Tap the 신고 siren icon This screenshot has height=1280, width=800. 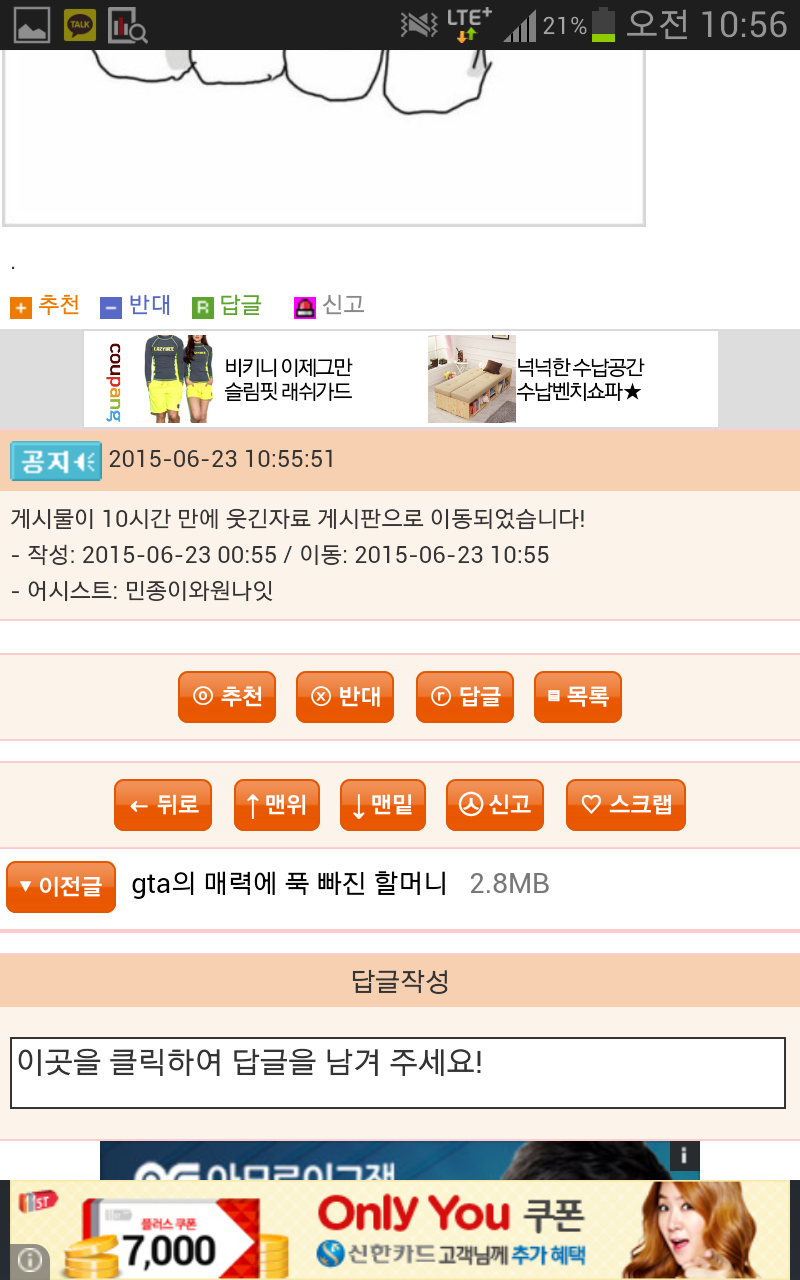tap(305, 308)
